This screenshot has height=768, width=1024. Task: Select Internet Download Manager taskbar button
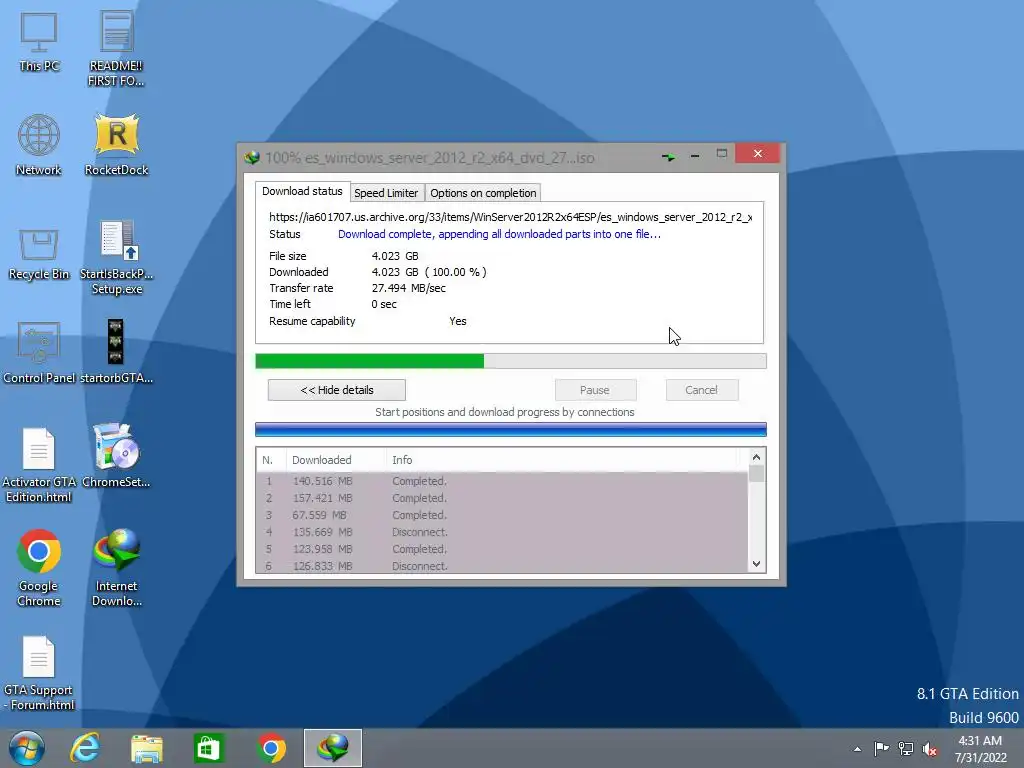[x=332, y=748]
